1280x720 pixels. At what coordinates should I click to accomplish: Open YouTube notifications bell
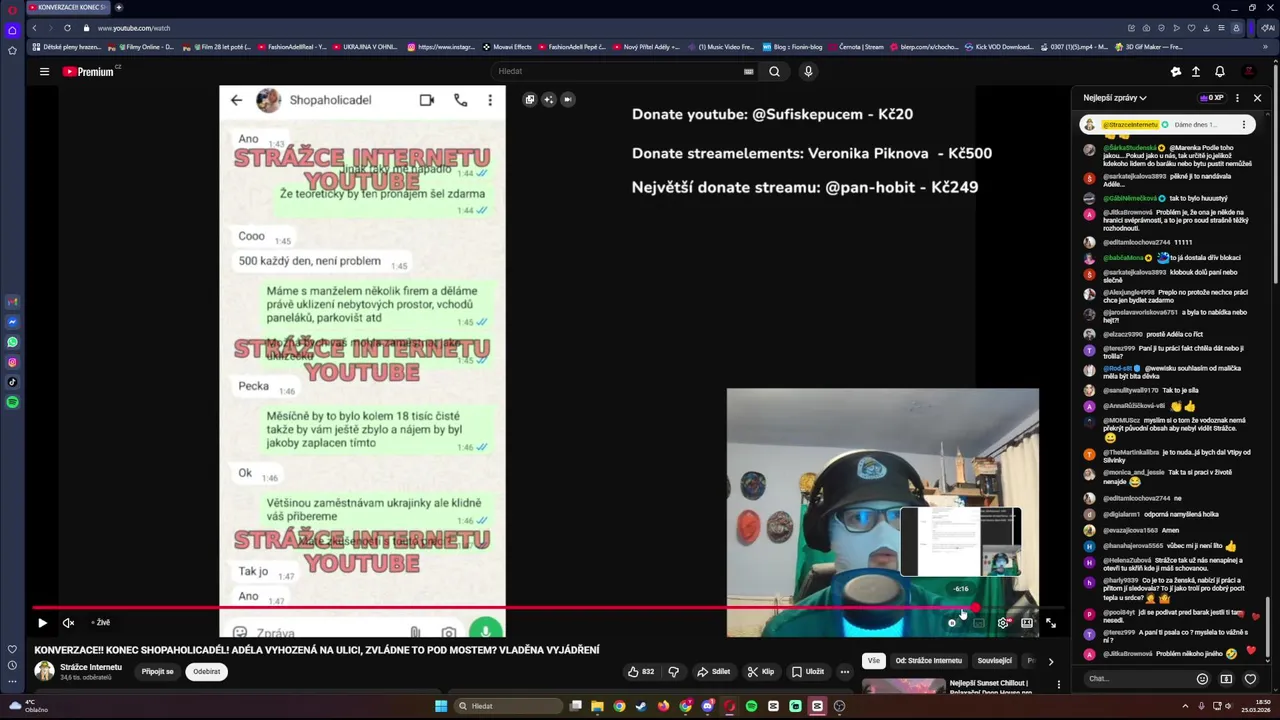(x=1219, y=71)
